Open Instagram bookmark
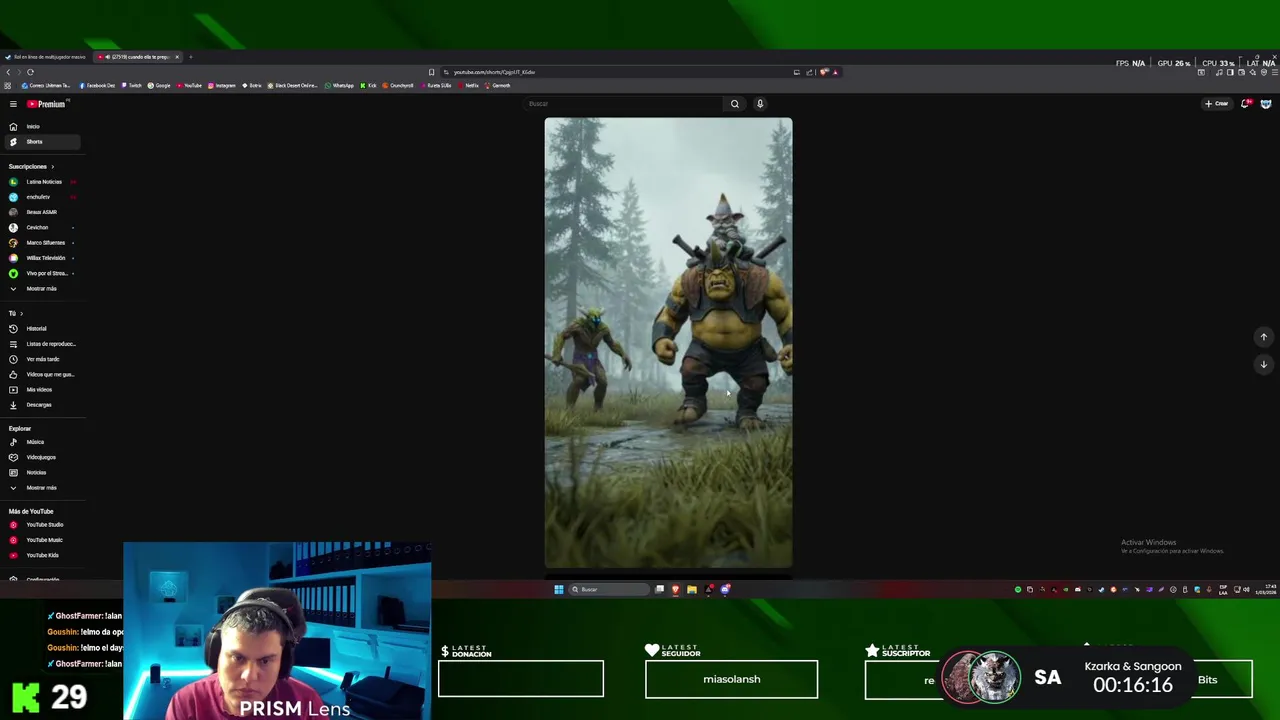The height and width of the screenshot is (720, 1280). click(222, 86)
